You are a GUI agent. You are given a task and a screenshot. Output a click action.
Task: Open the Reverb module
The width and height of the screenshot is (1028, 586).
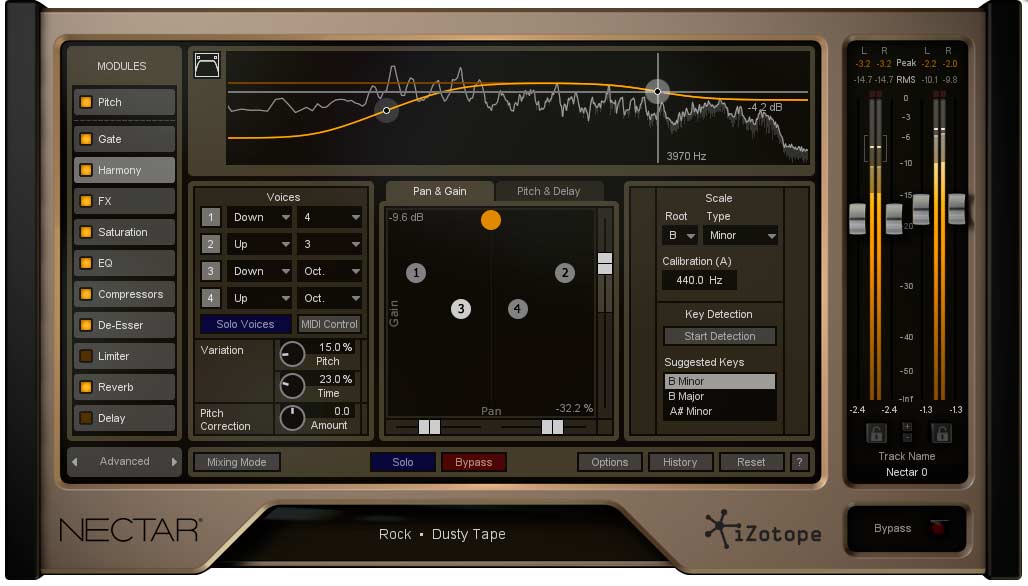coord(124,387)
